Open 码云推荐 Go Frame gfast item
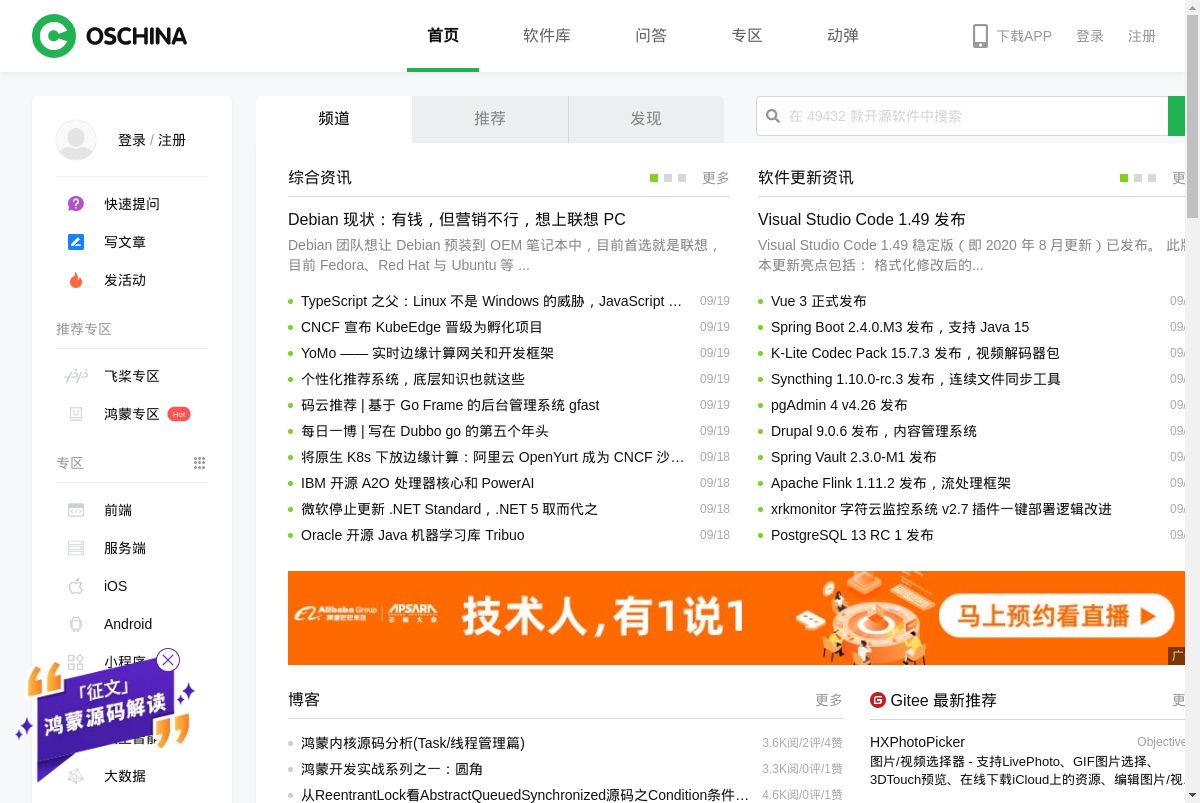This screenshot has height=803, width=1200. click(450, 405)
